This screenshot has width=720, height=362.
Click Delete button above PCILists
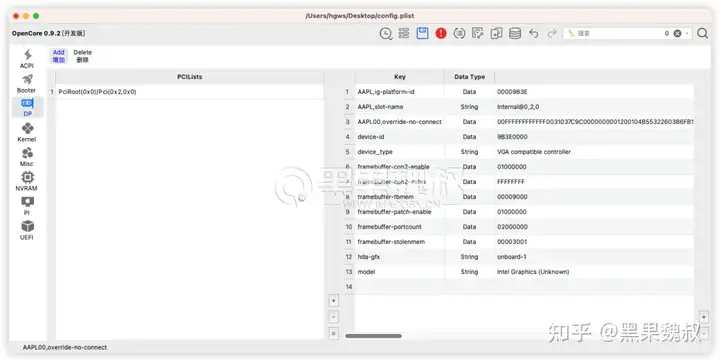[83, 56]
